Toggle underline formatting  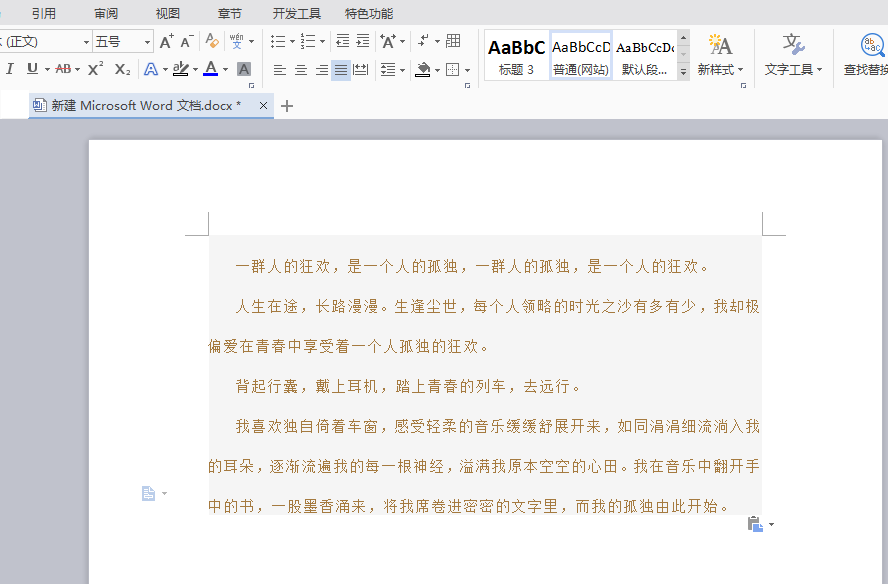pyautogui.click(x=32, y=69)
